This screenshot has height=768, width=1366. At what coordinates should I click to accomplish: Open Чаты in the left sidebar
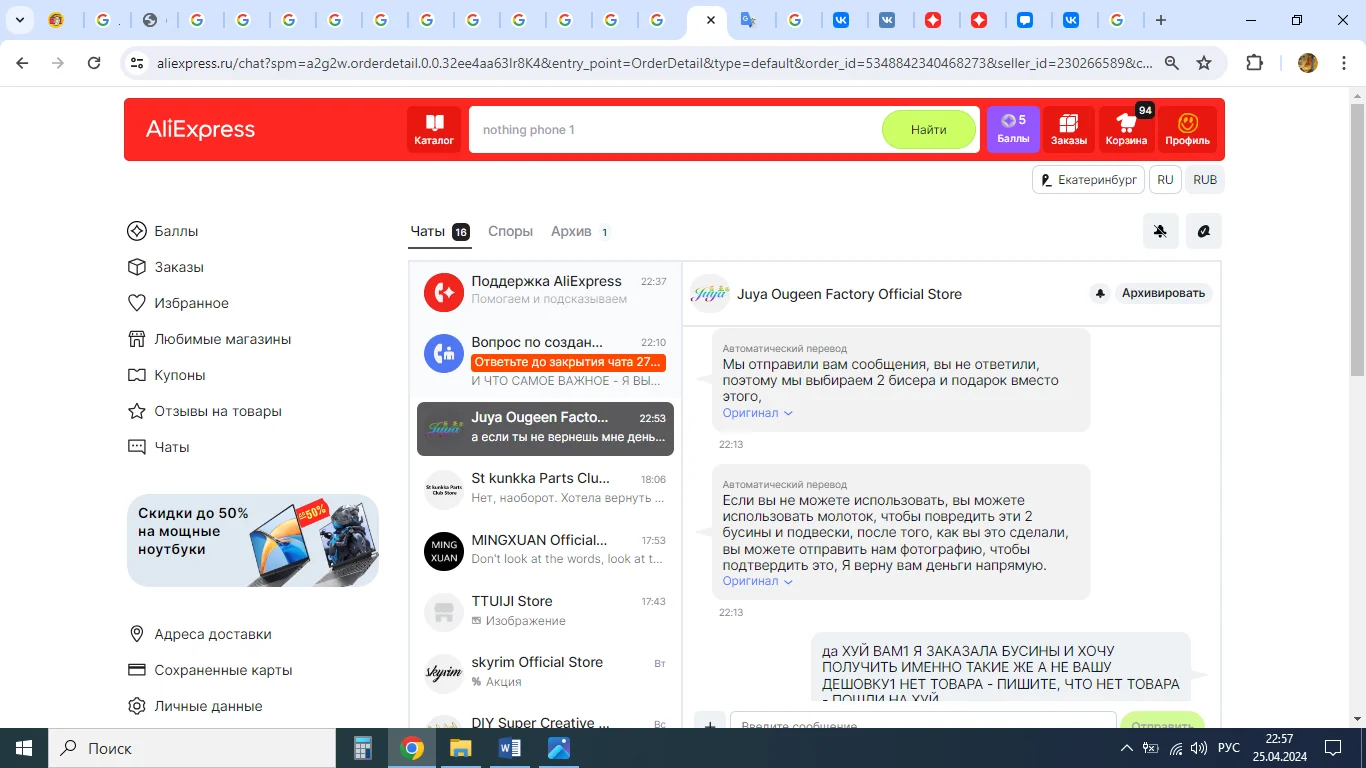[158, 447]
